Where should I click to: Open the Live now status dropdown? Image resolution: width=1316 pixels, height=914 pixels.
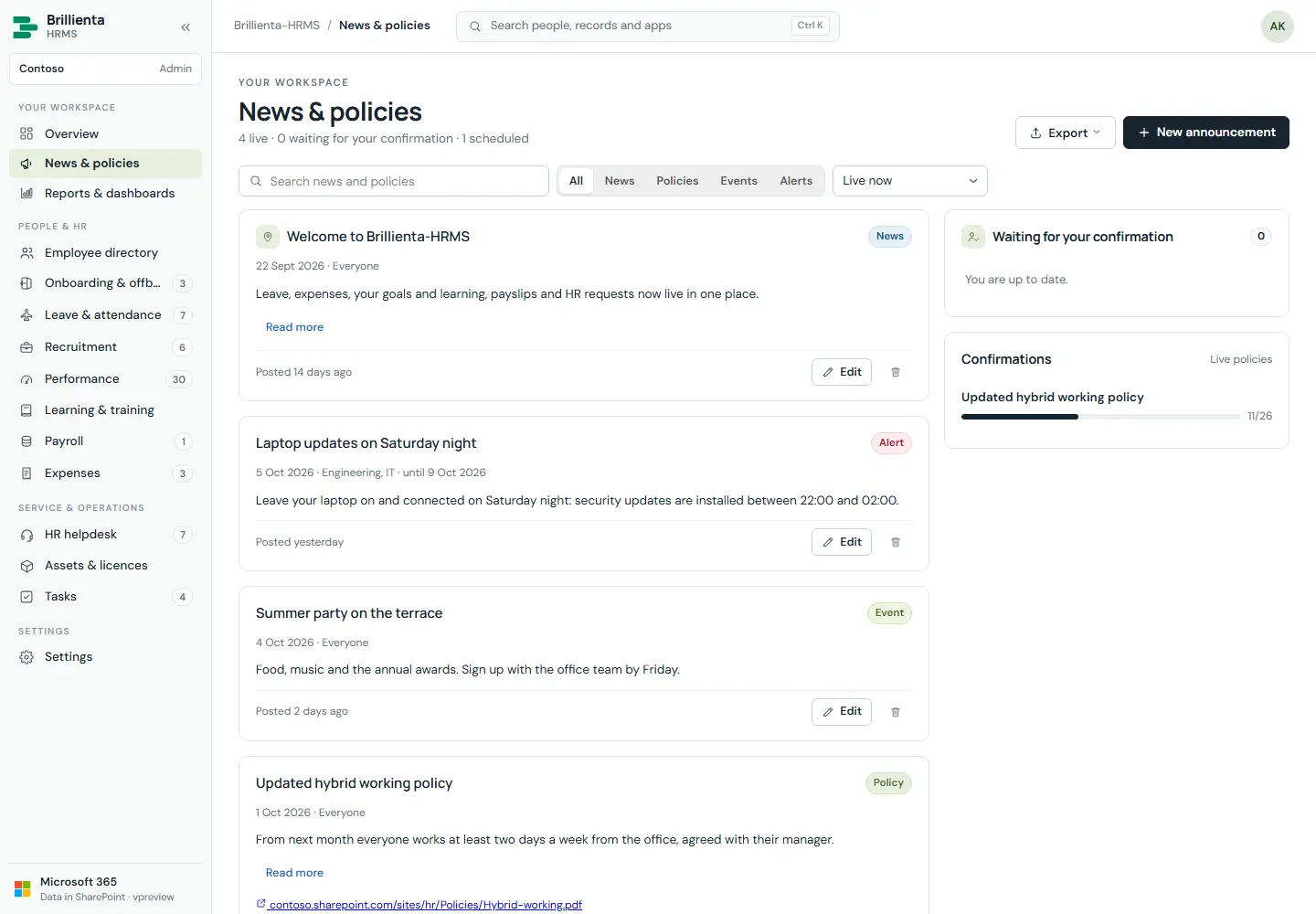(x=910, y=181)
